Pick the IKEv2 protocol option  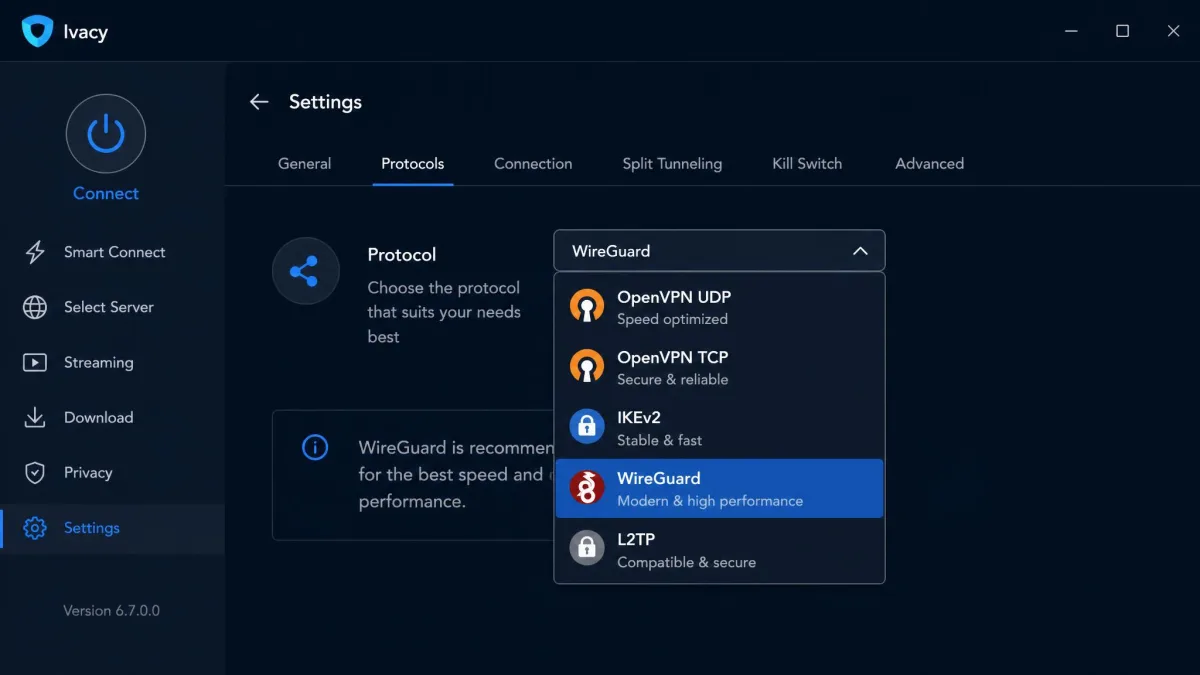click(x=719, y=428)
